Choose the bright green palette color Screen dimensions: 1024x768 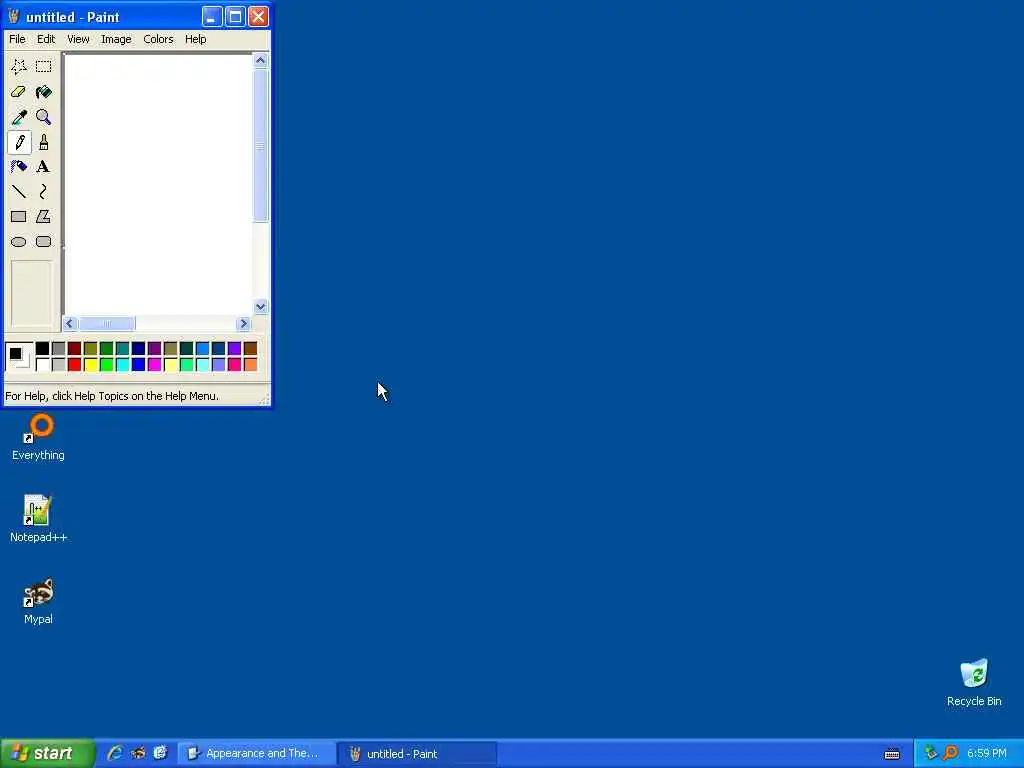pyautogui.click(x=106, y=364)
